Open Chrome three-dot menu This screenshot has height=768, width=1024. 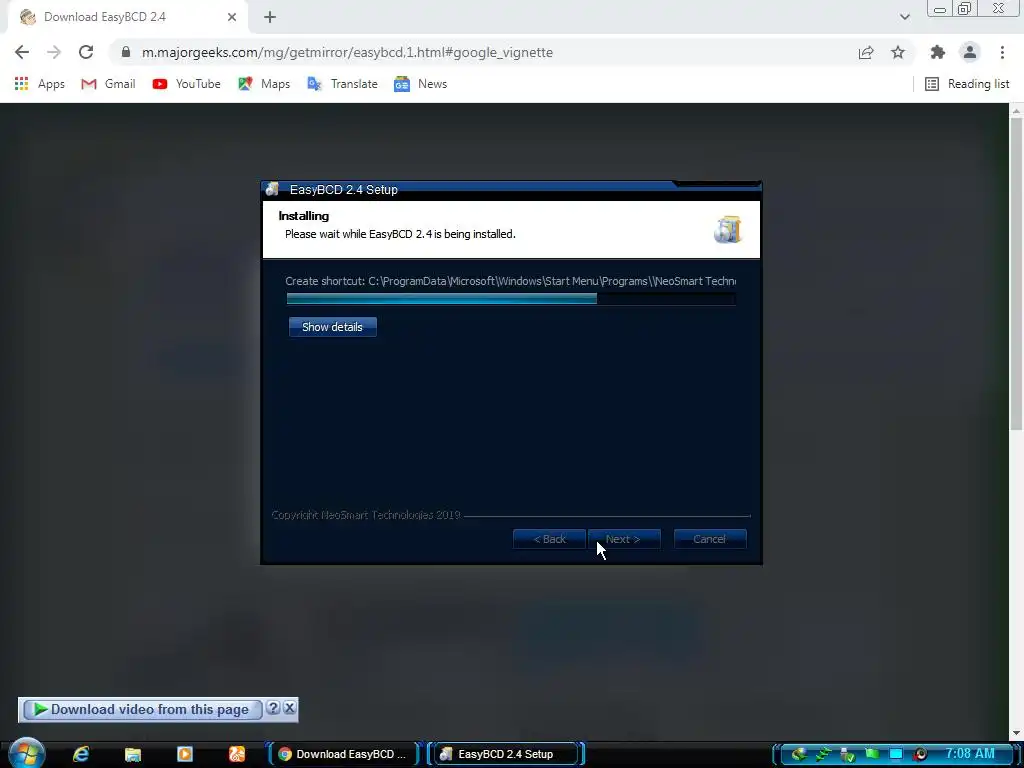point(1002,52)
